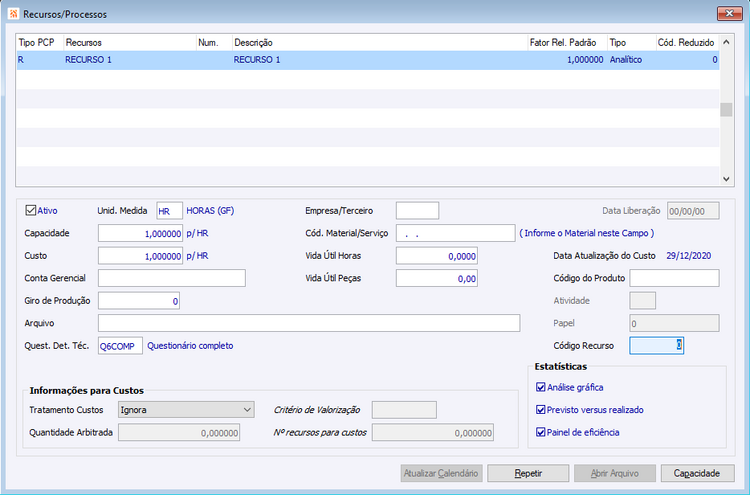Click the list scroll down arrow
Viewport: 750px width, 495px height.
pos(726,179)
